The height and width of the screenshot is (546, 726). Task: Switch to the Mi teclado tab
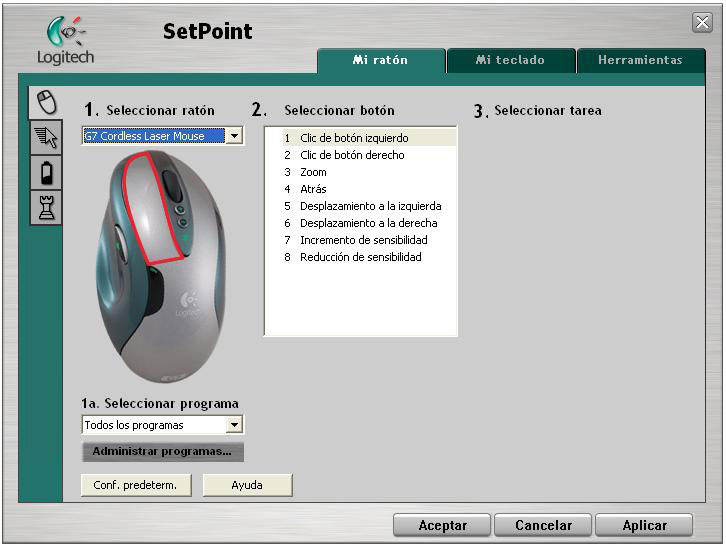[510, 60]
